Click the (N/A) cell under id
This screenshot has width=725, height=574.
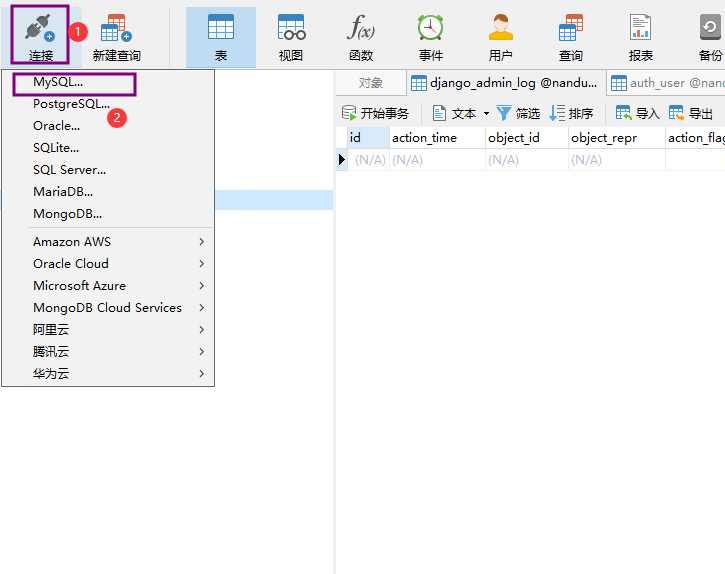pos(369,160)
